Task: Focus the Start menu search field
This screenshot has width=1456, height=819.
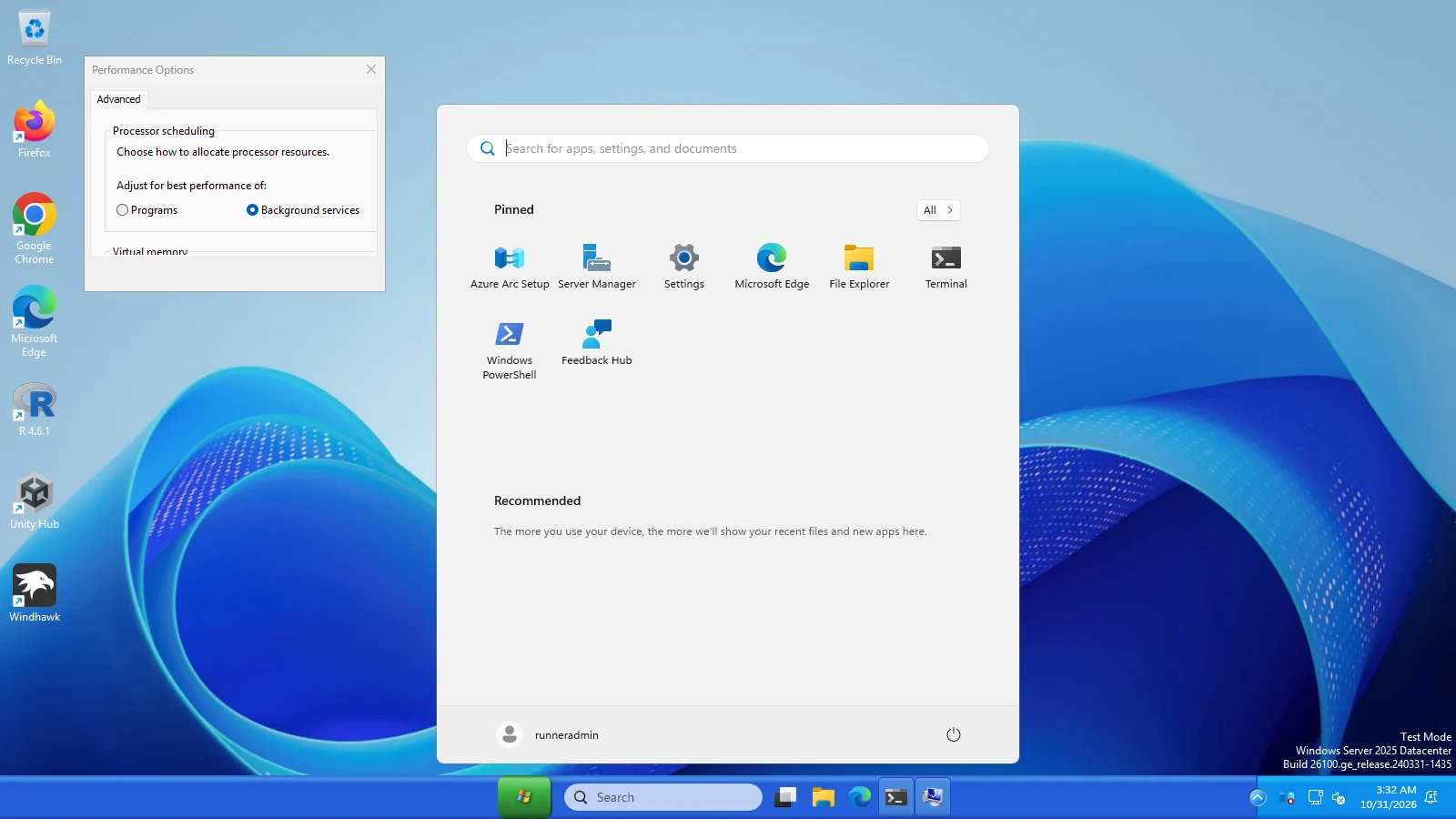Action: pos(728,148)
